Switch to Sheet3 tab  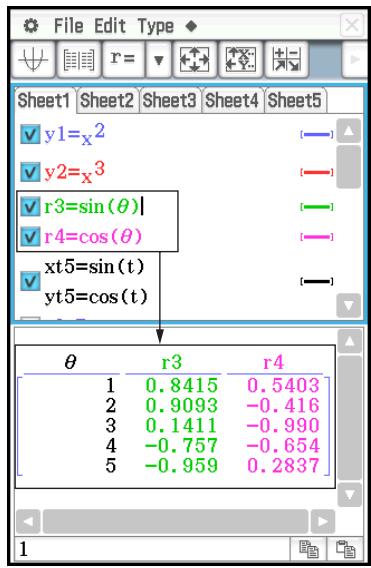169,100
